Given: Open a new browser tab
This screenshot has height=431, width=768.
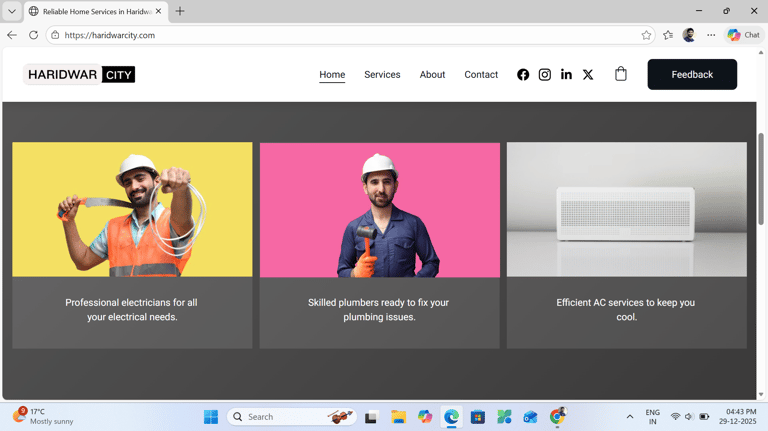Looking at the screenshot, I should [x=180, y=11].
